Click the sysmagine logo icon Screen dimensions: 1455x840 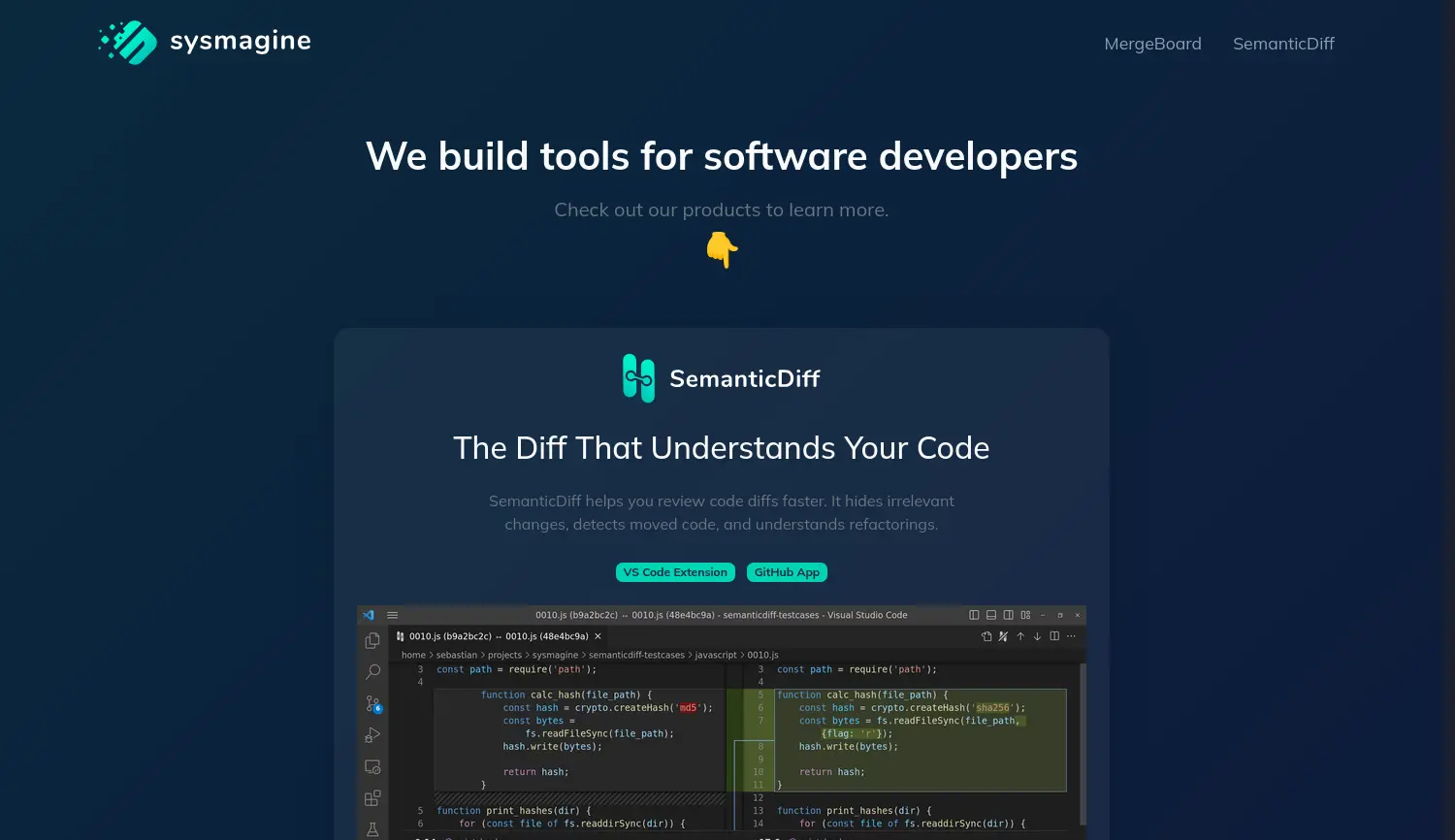[128, 42]
